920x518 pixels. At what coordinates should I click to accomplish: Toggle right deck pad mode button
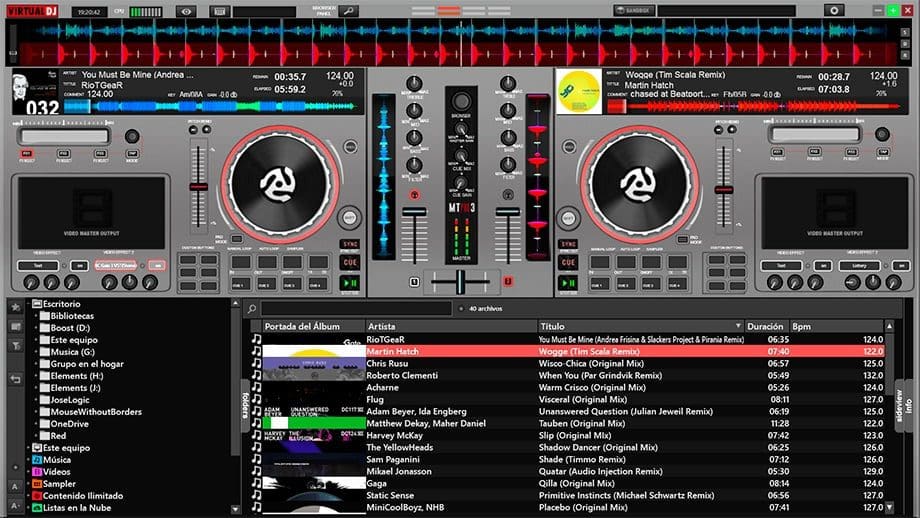pos(682,239)
